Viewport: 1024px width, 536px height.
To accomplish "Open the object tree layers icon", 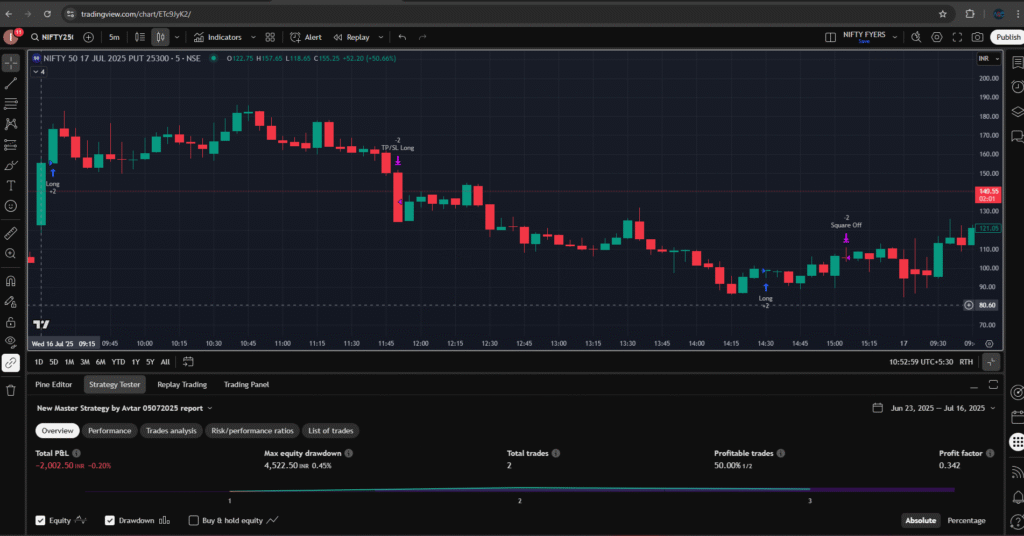I will pyautogui.click(x=1017, y=112).
